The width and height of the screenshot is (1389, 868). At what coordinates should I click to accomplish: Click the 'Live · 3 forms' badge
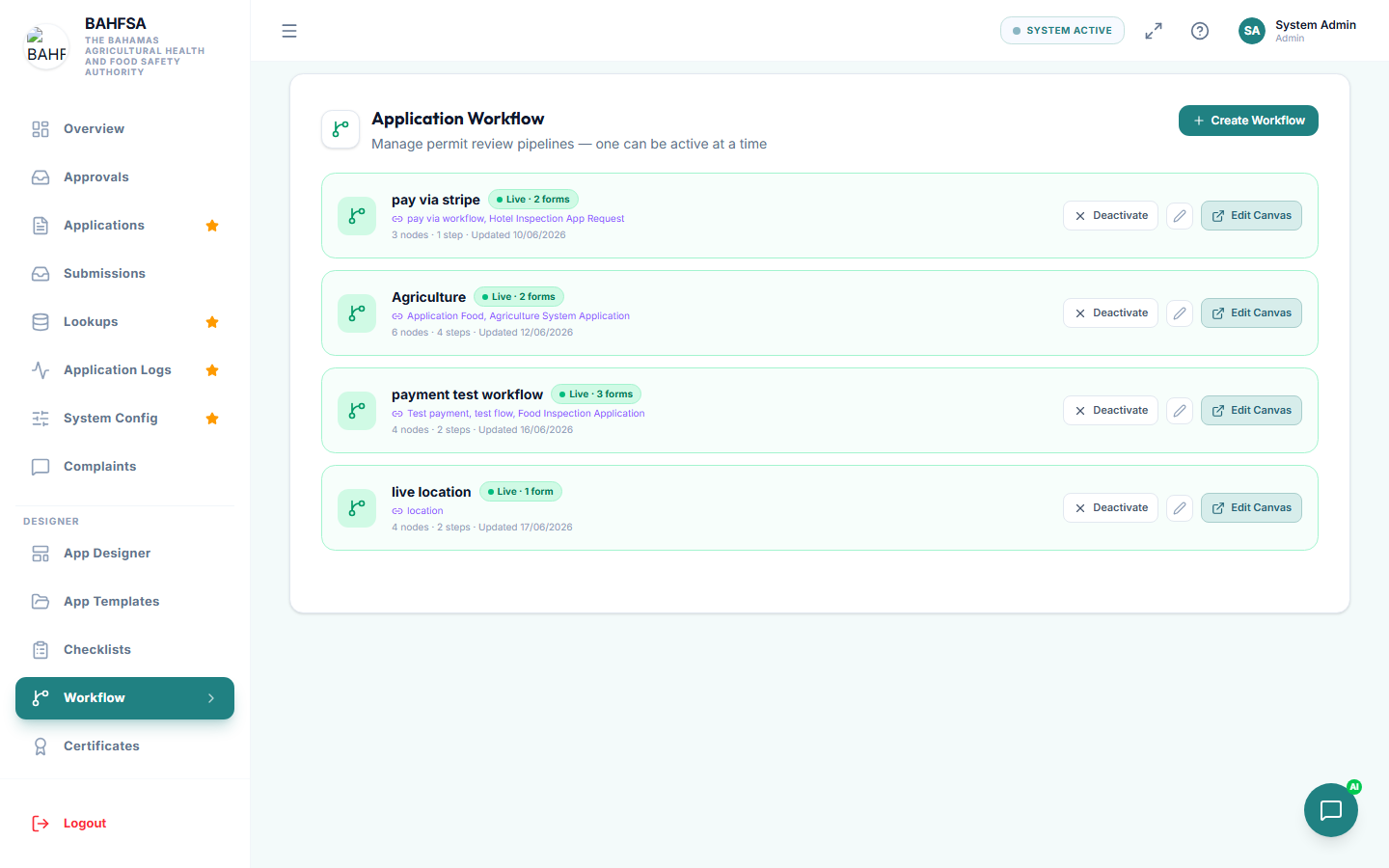coord(596,394)
